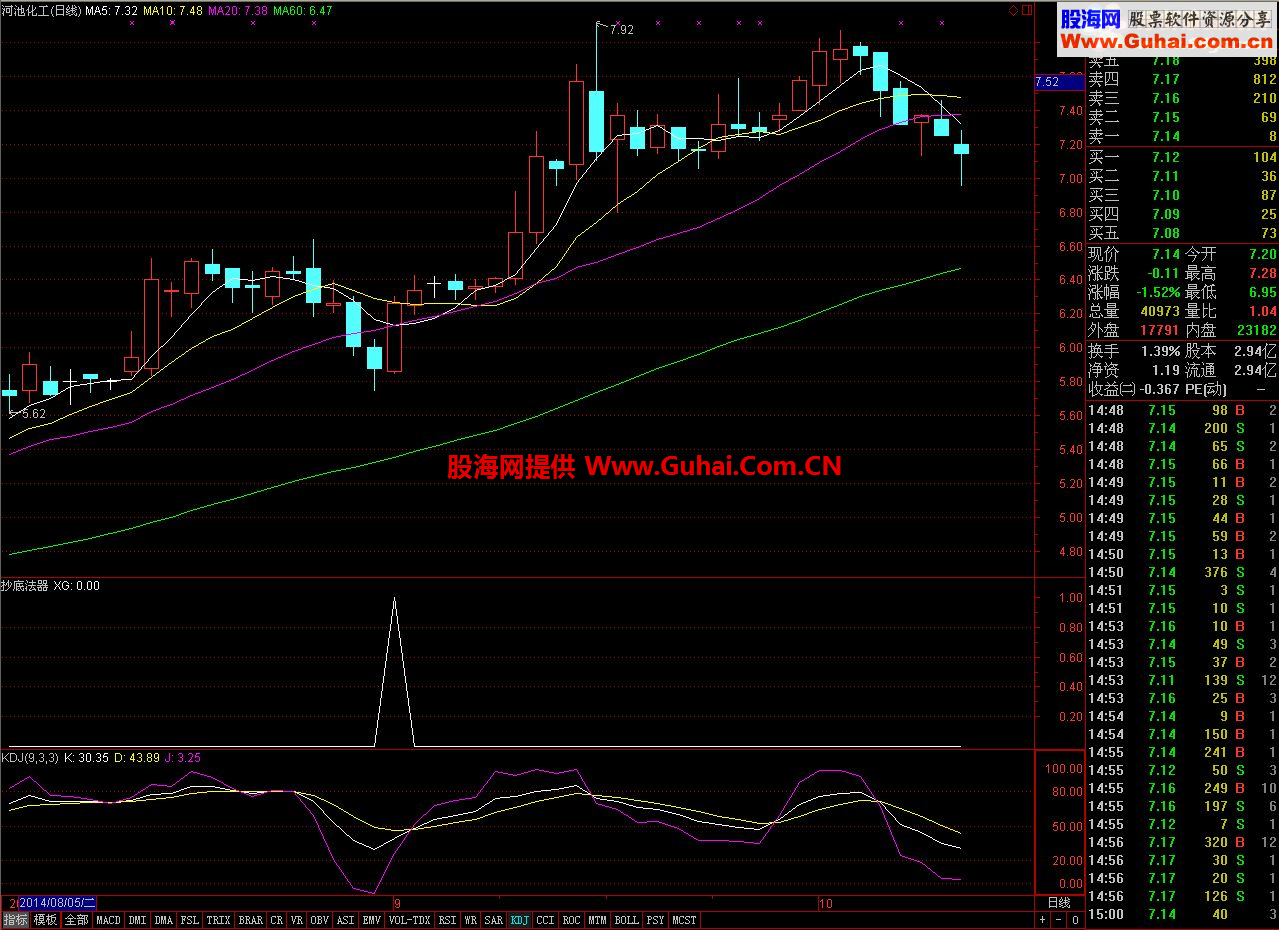Image resolution: width=1279 pixels, height=930 pixels.
Task: Click the MA10: 7.48 legend label
Action: (x=173, y=10)
